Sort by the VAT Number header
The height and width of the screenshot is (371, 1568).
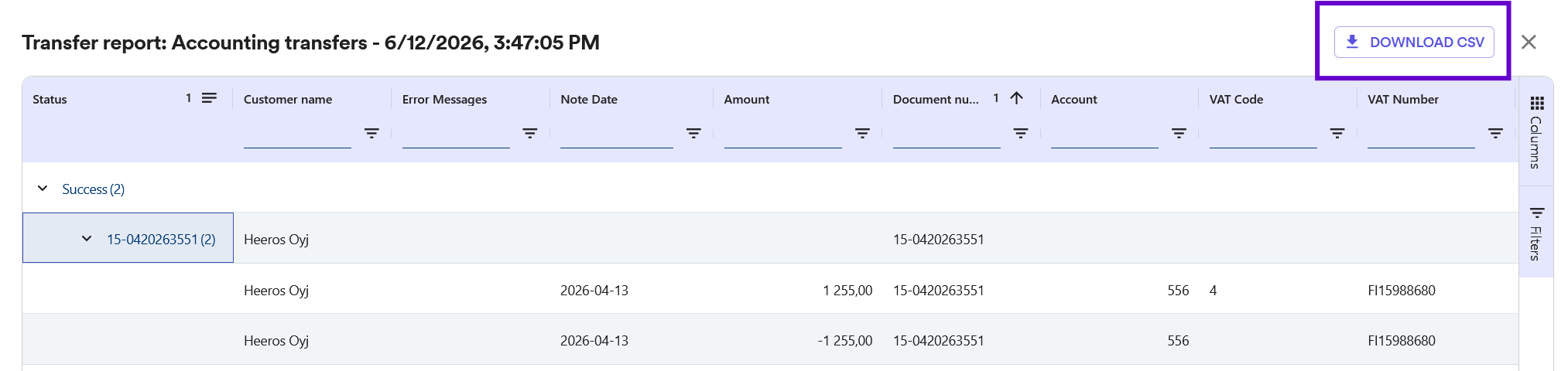click(1403, 99)
